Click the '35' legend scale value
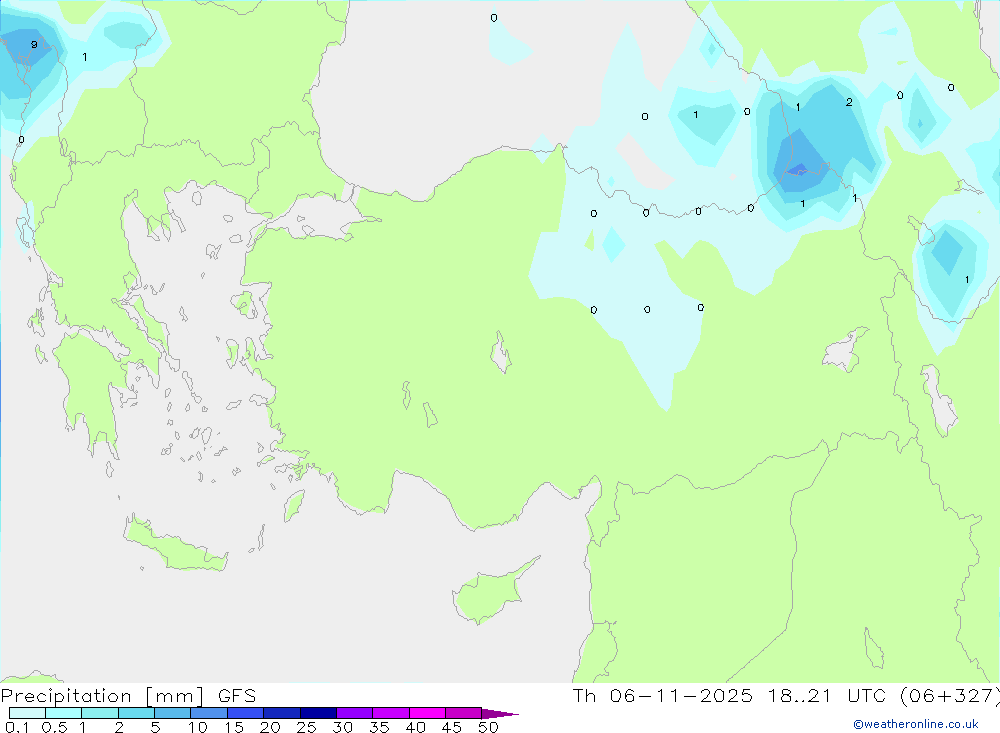The image size is (1000, 733). pyautogui.click(x=379, y=727)
